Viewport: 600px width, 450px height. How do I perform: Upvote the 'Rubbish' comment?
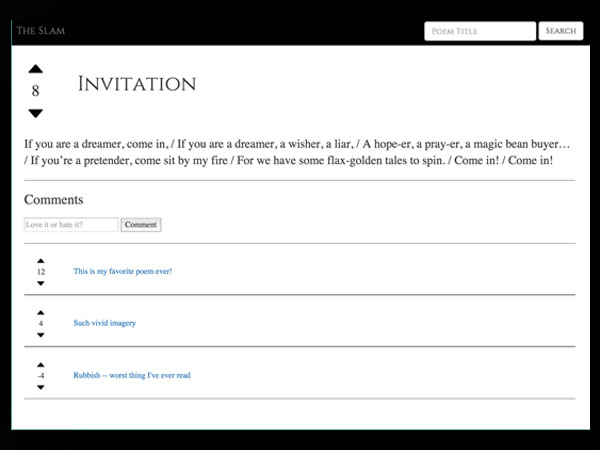[x=41, y=364]
